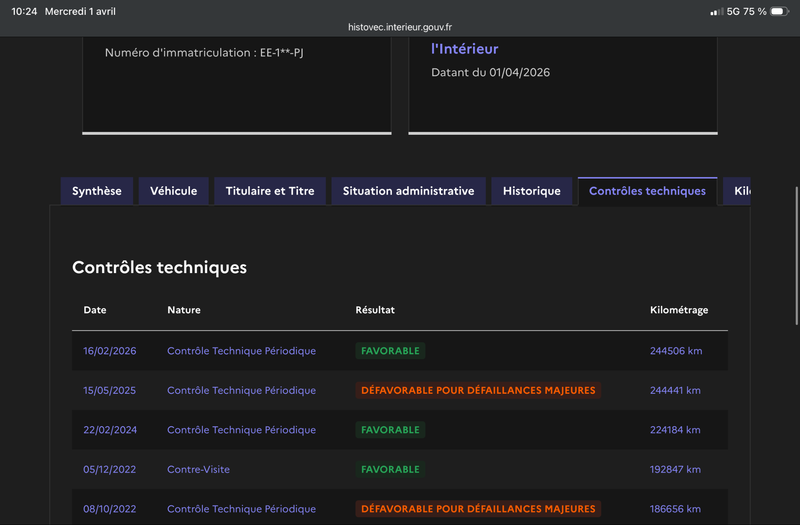Click the Contre-Visite entry
The image size is (800, 525).
[x=198, y=469]
